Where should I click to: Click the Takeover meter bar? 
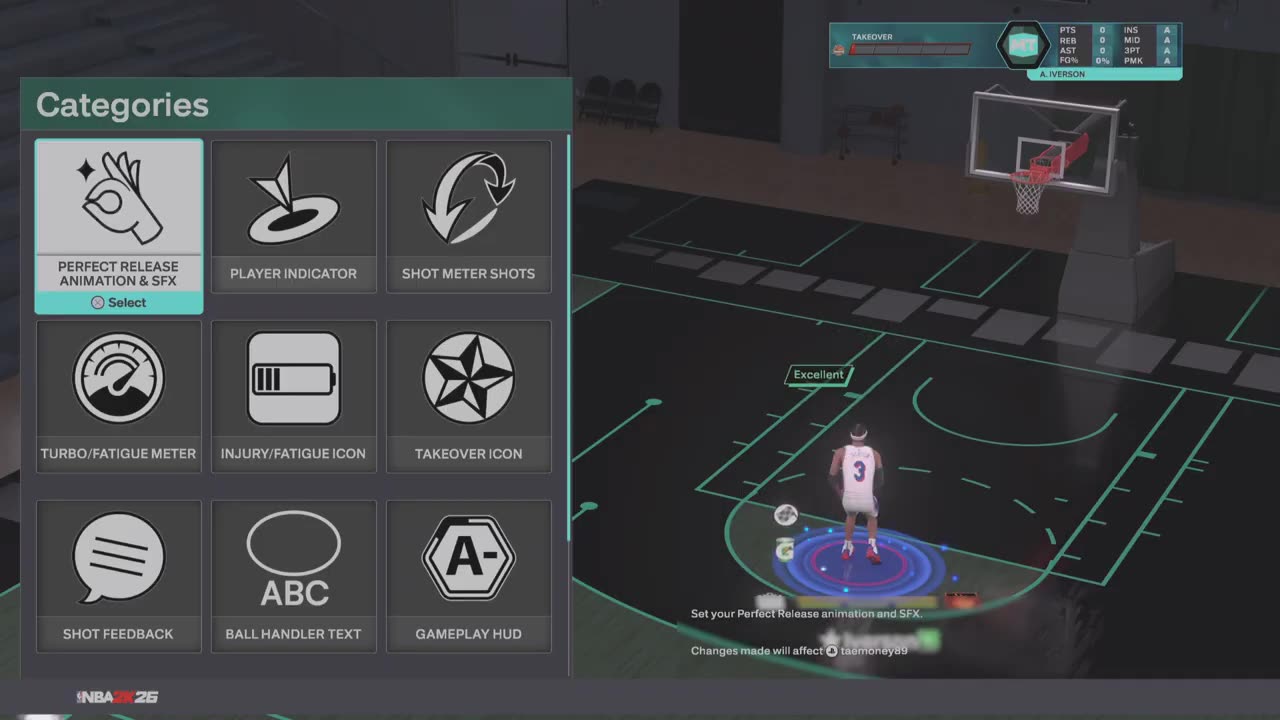tap(910, 49)
